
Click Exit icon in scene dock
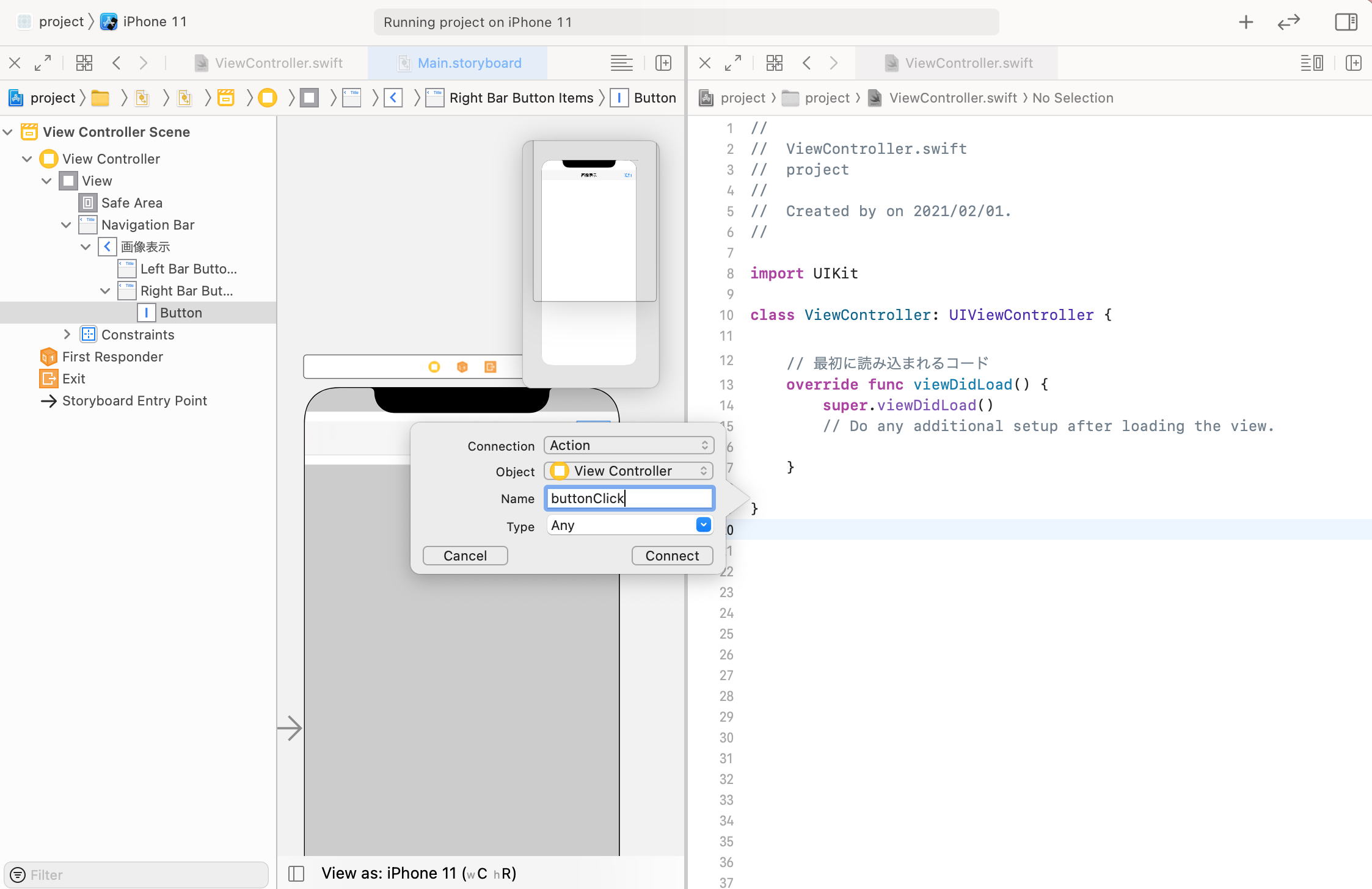[490, 367]
